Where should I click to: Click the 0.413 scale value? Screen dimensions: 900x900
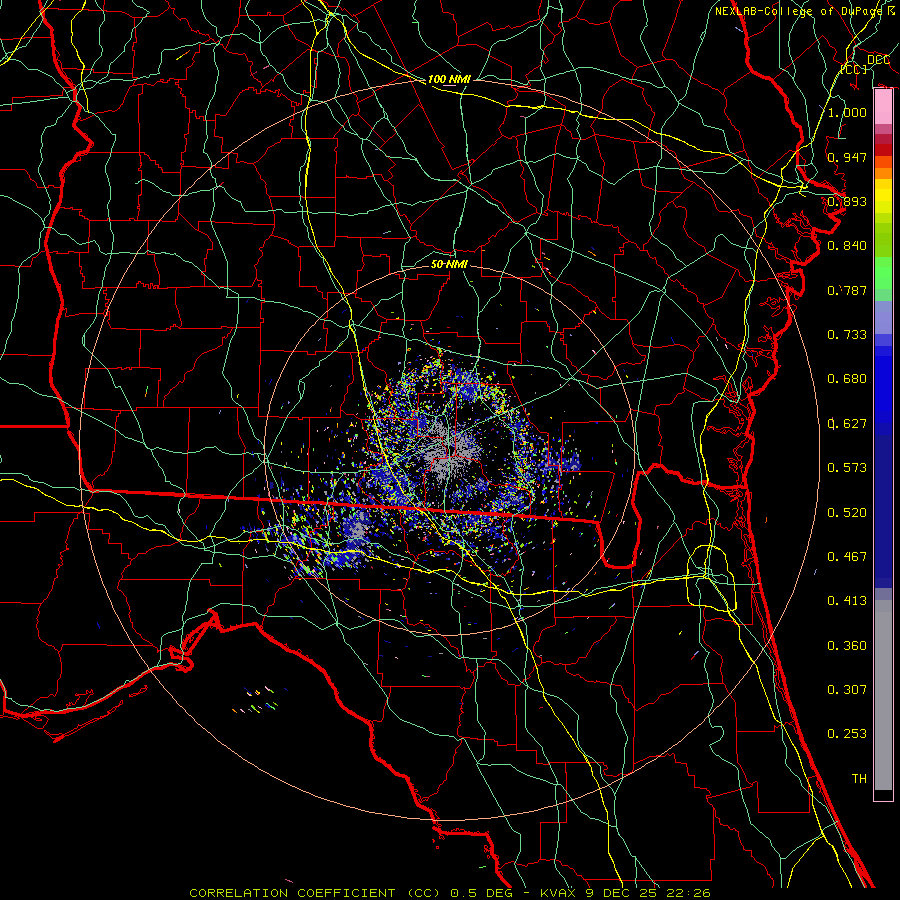[847, 601]
